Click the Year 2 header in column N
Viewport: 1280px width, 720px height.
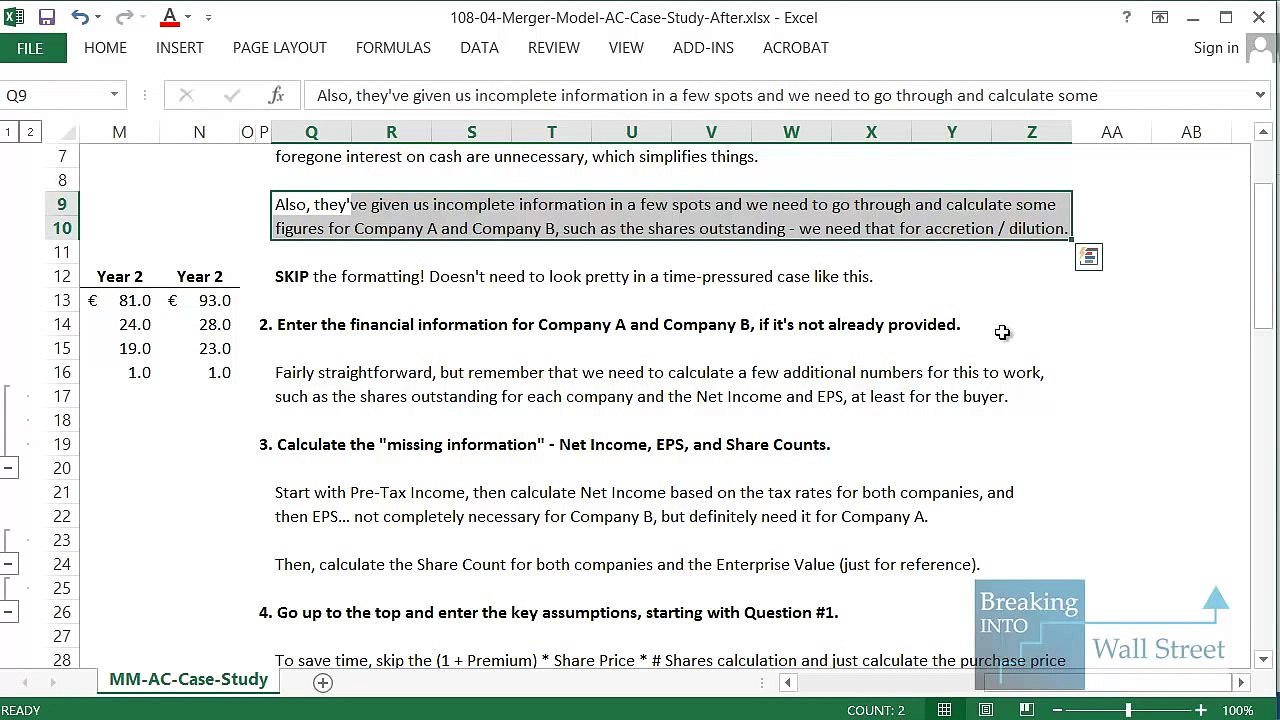pyautogui.click(x=199, y=276)
